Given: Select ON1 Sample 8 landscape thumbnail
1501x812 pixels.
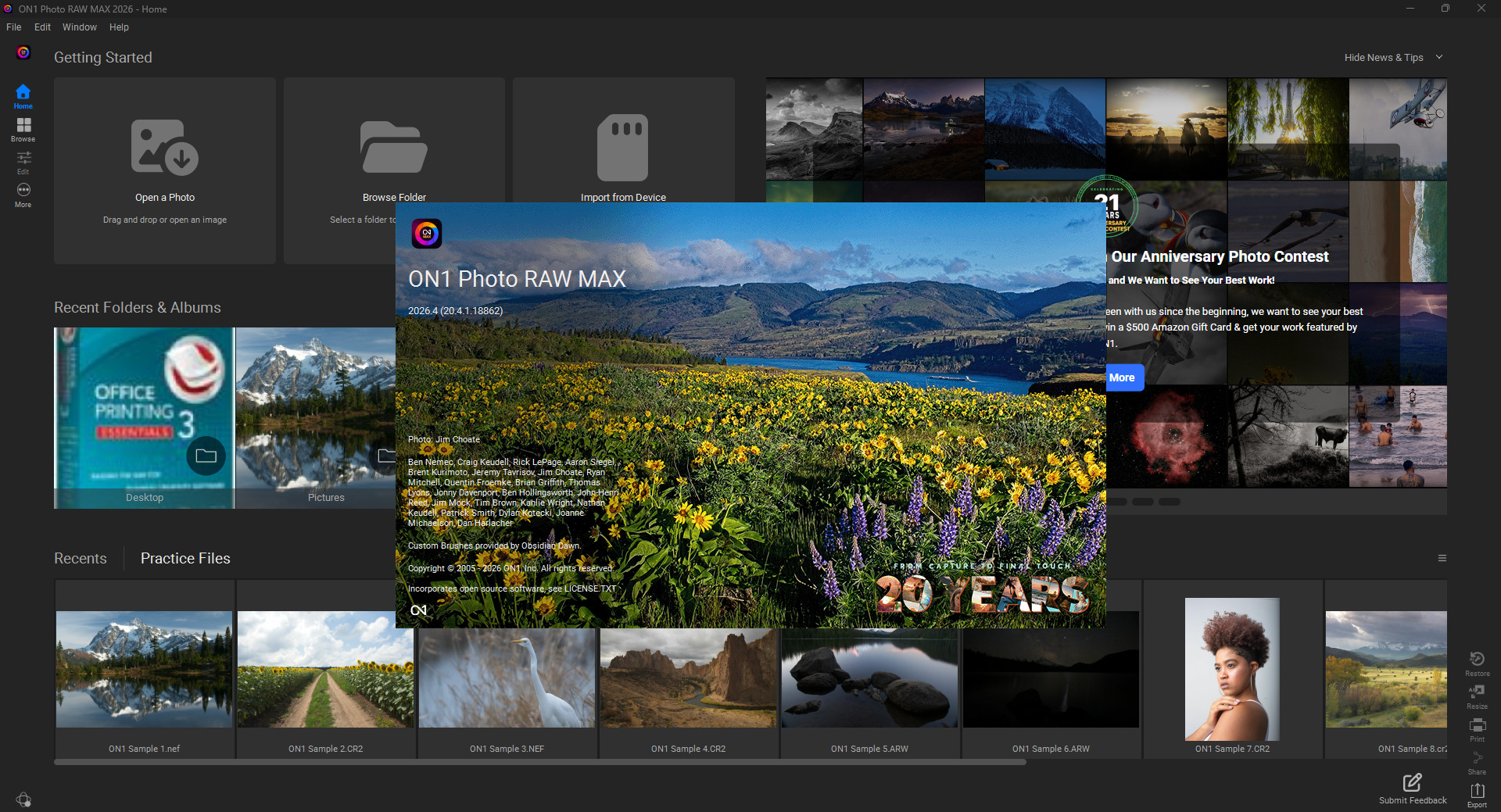Looking at the screenshot, I should 1386,669.
